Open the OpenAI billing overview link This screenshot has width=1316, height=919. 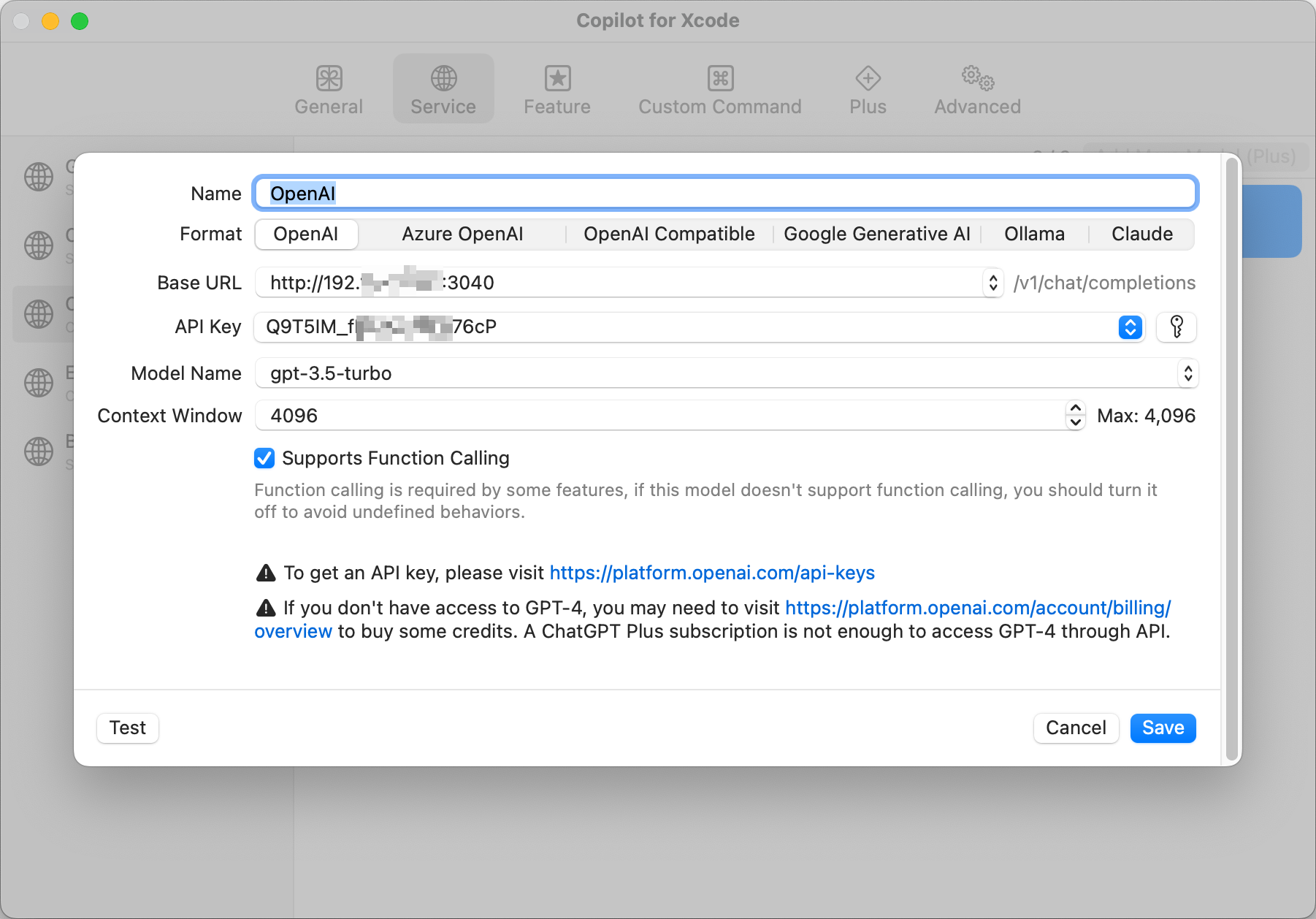(x=978, y=608)
